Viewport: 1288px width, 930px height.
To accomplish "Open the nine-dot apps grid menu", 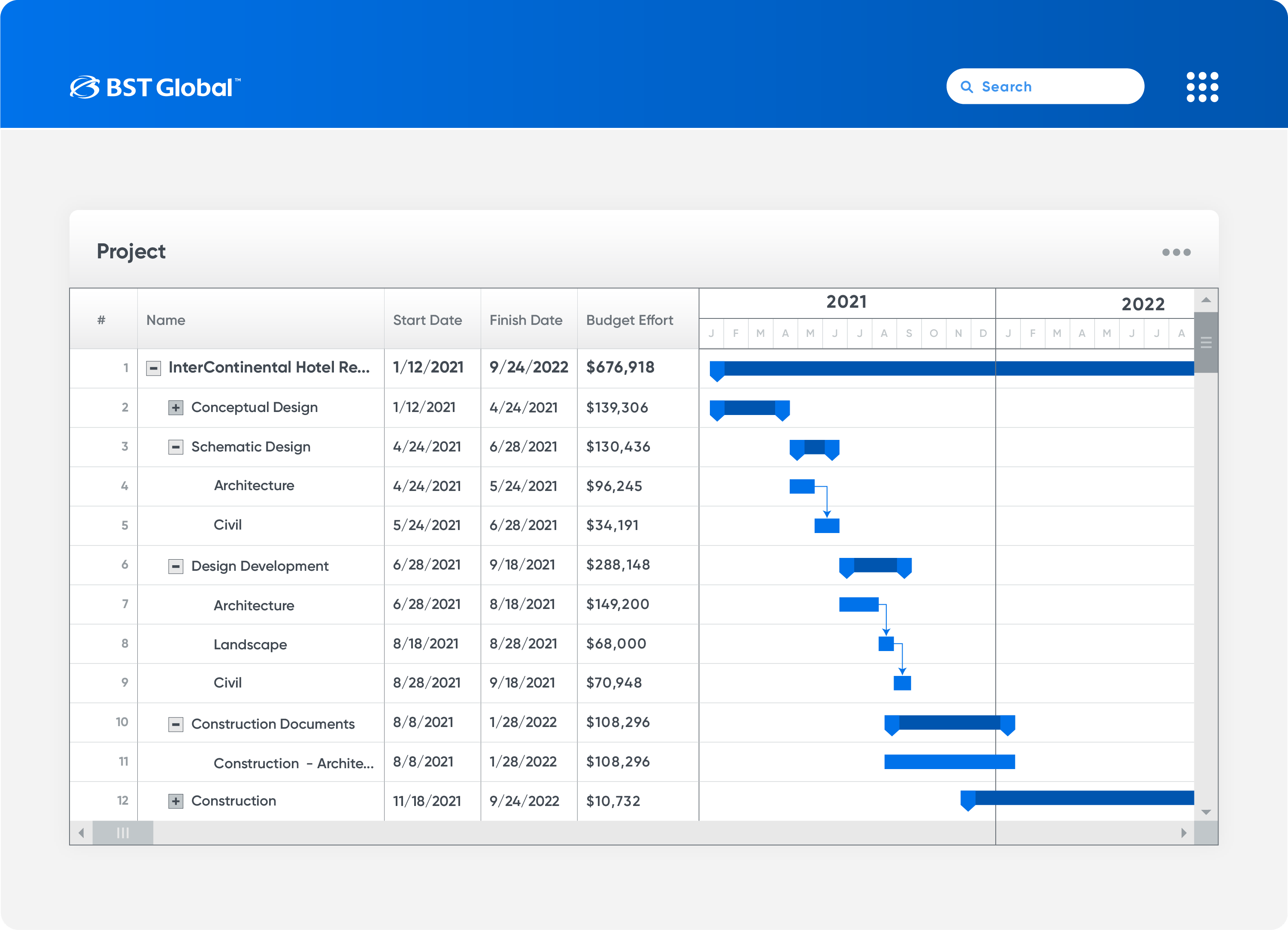I will point(1202,87).
